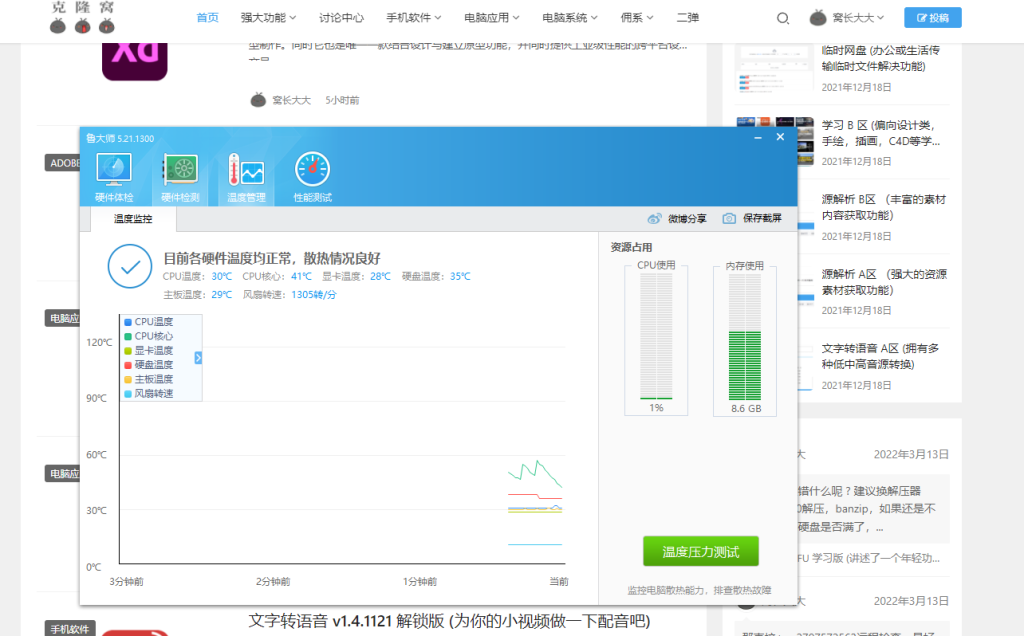Click the 鲁大师 5.21.1300 window title
The image size is (1024, 636).
(x=120, y=138)
